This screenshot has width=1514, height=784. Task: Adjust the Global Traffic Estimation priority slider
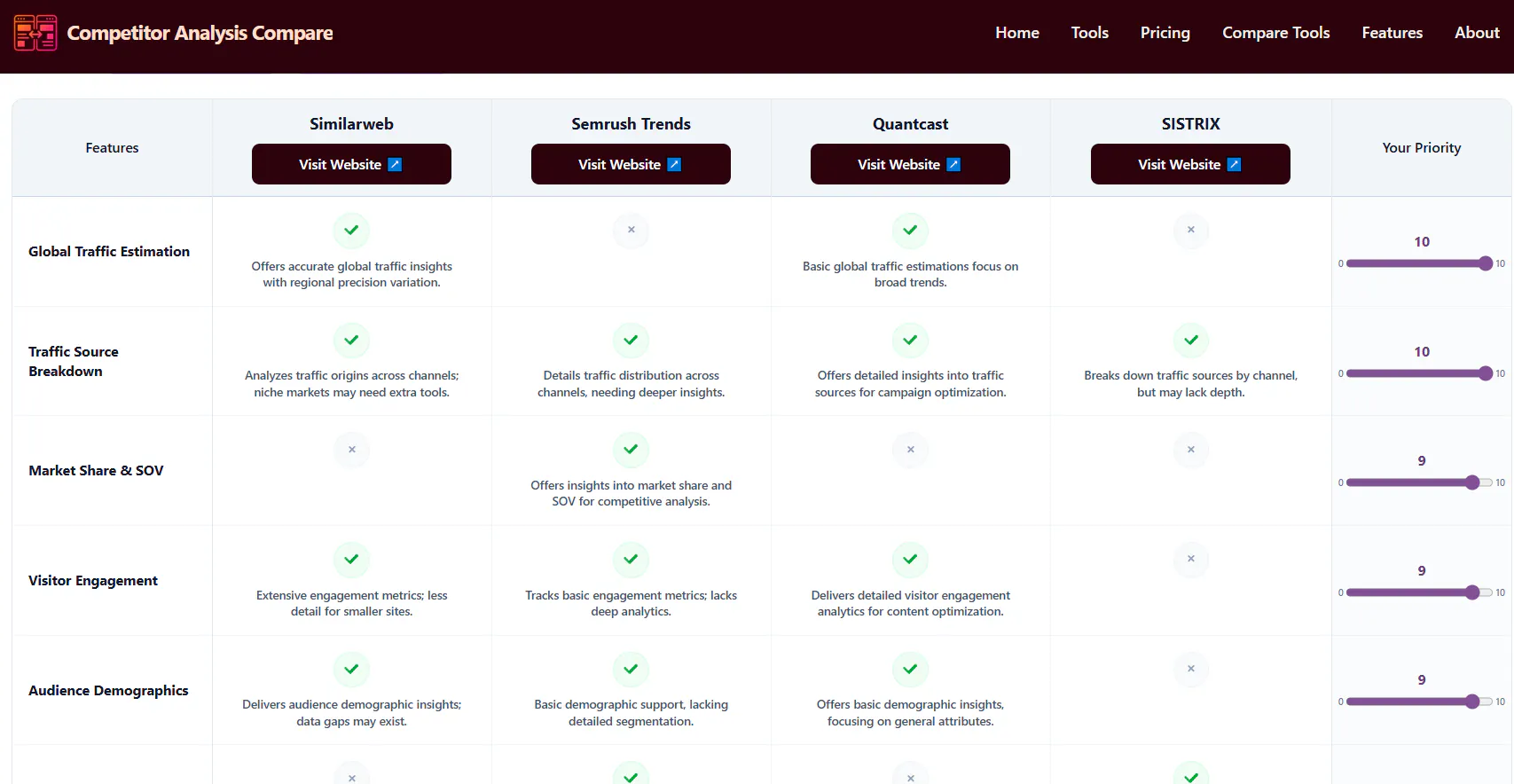pos(1419,263)
